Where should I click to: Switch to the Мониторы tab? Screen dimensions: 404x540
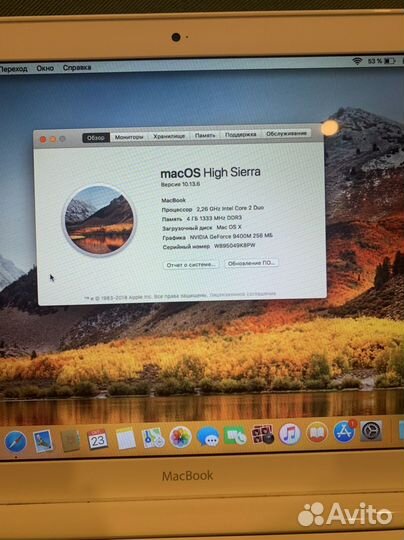(129, 137)
